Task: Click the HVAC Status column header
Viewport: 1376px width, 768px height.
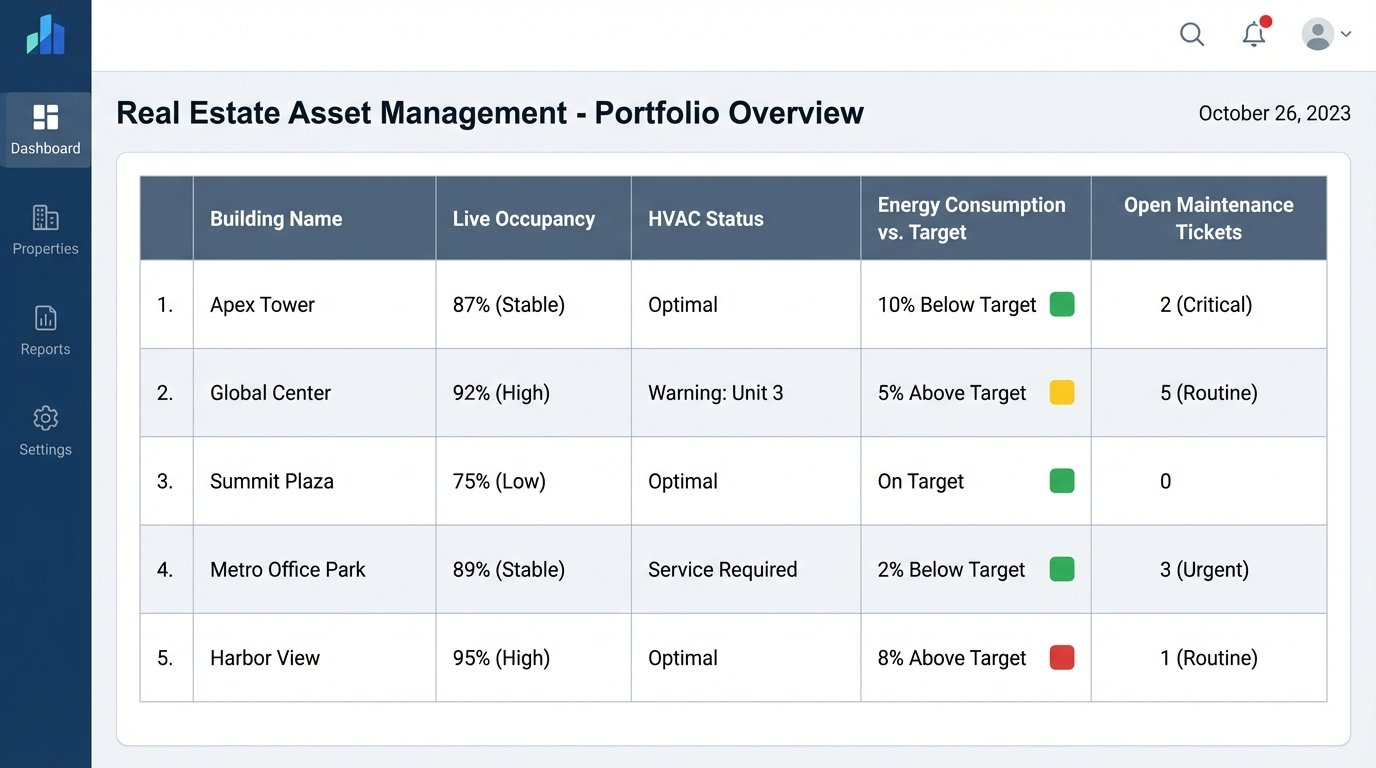Action: tap(705, 219)
